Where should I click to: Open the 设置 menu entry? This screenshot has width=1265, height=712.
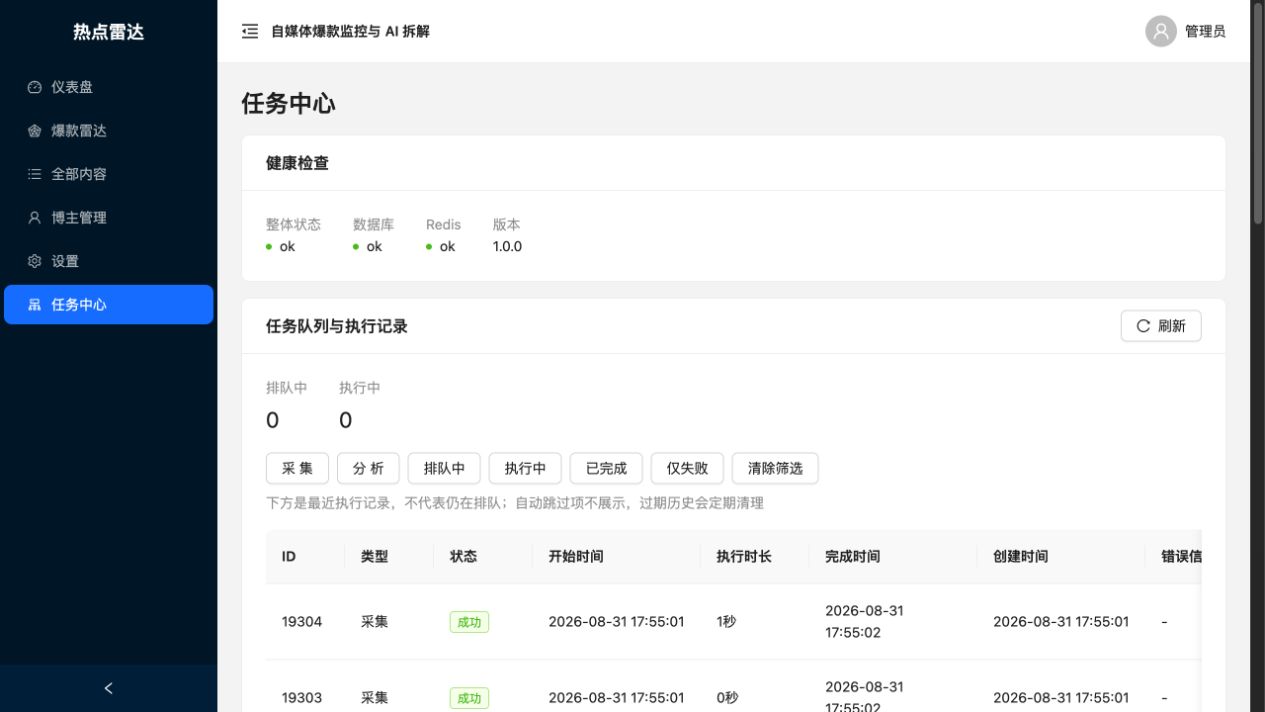coord(108,261)
